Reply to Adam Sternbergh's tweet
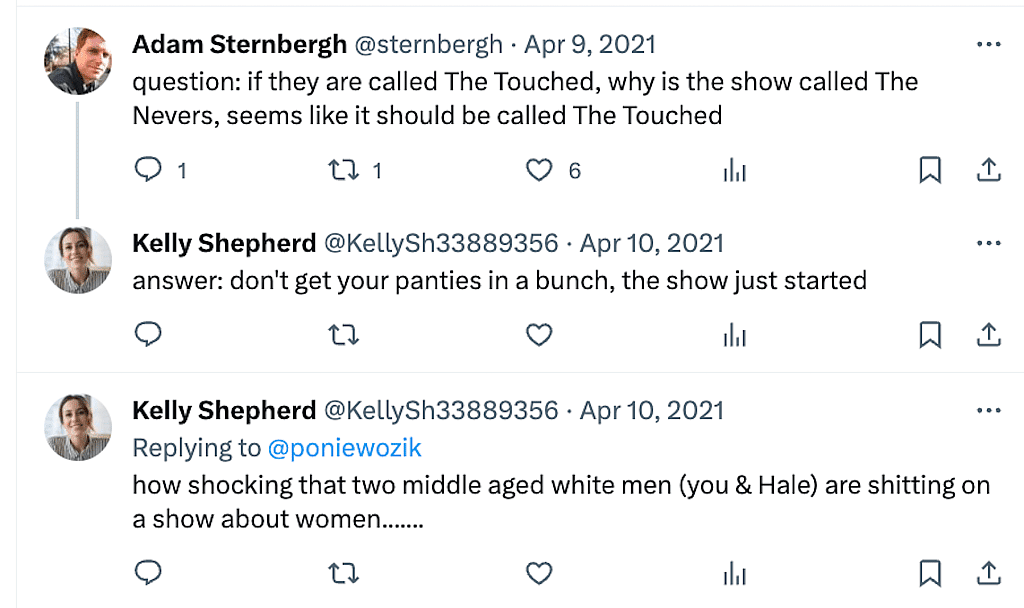Image resolution: width=1024 pixels, height=608 pixels. pos(148,171)
